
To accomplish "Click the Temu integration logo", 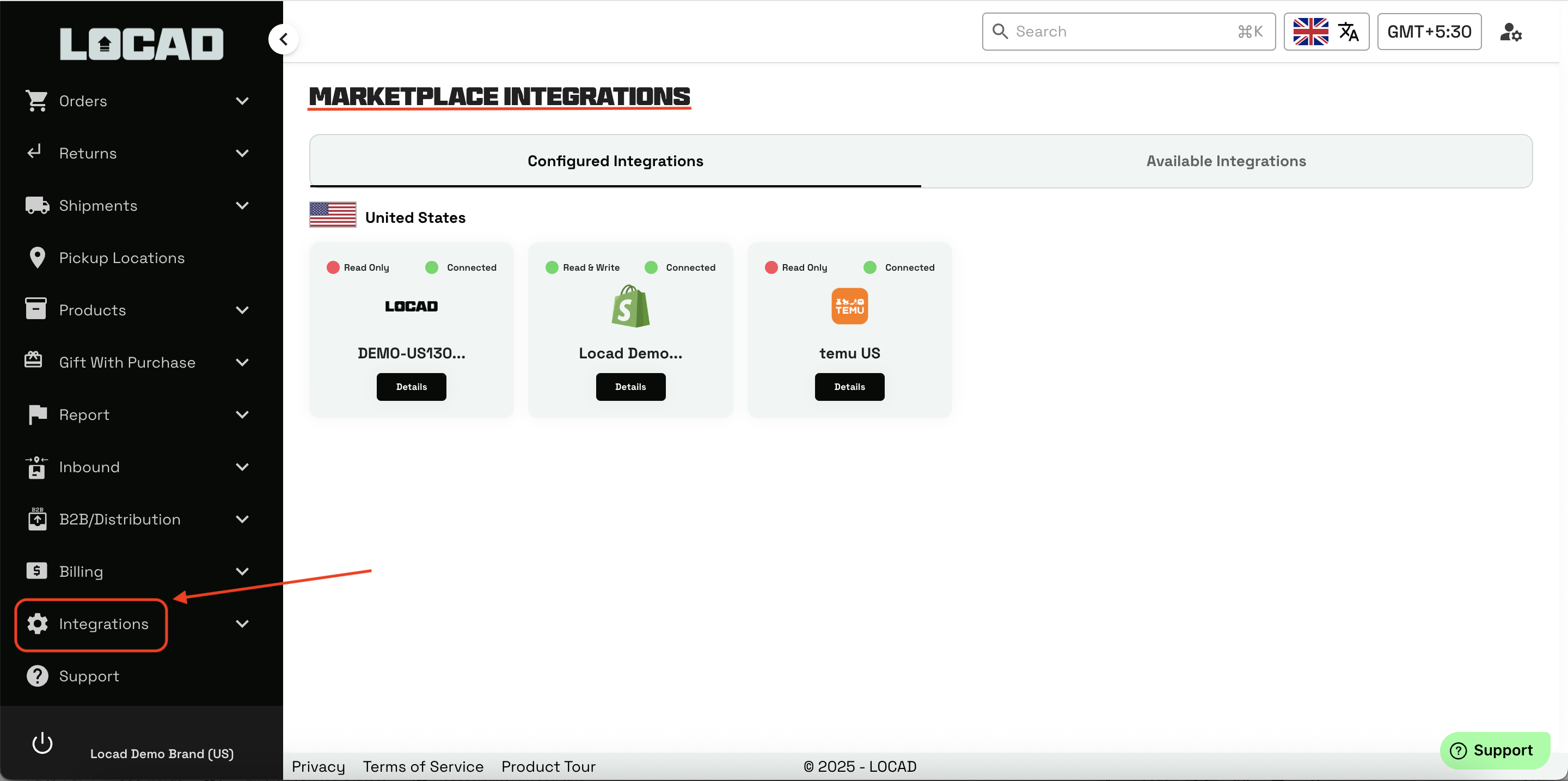I will click(849, 306).
